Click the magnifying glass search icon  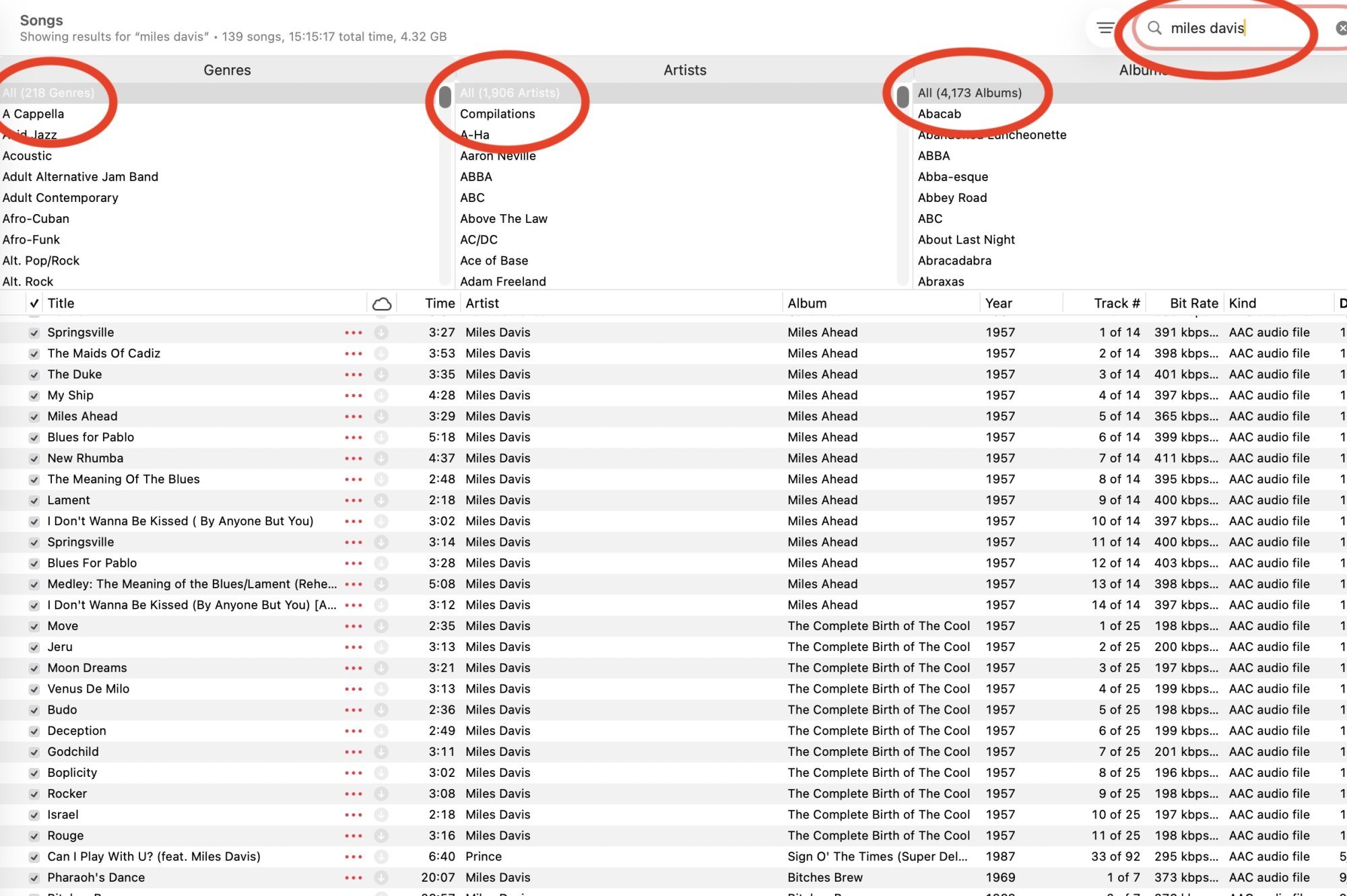(x=1154, y=28)
